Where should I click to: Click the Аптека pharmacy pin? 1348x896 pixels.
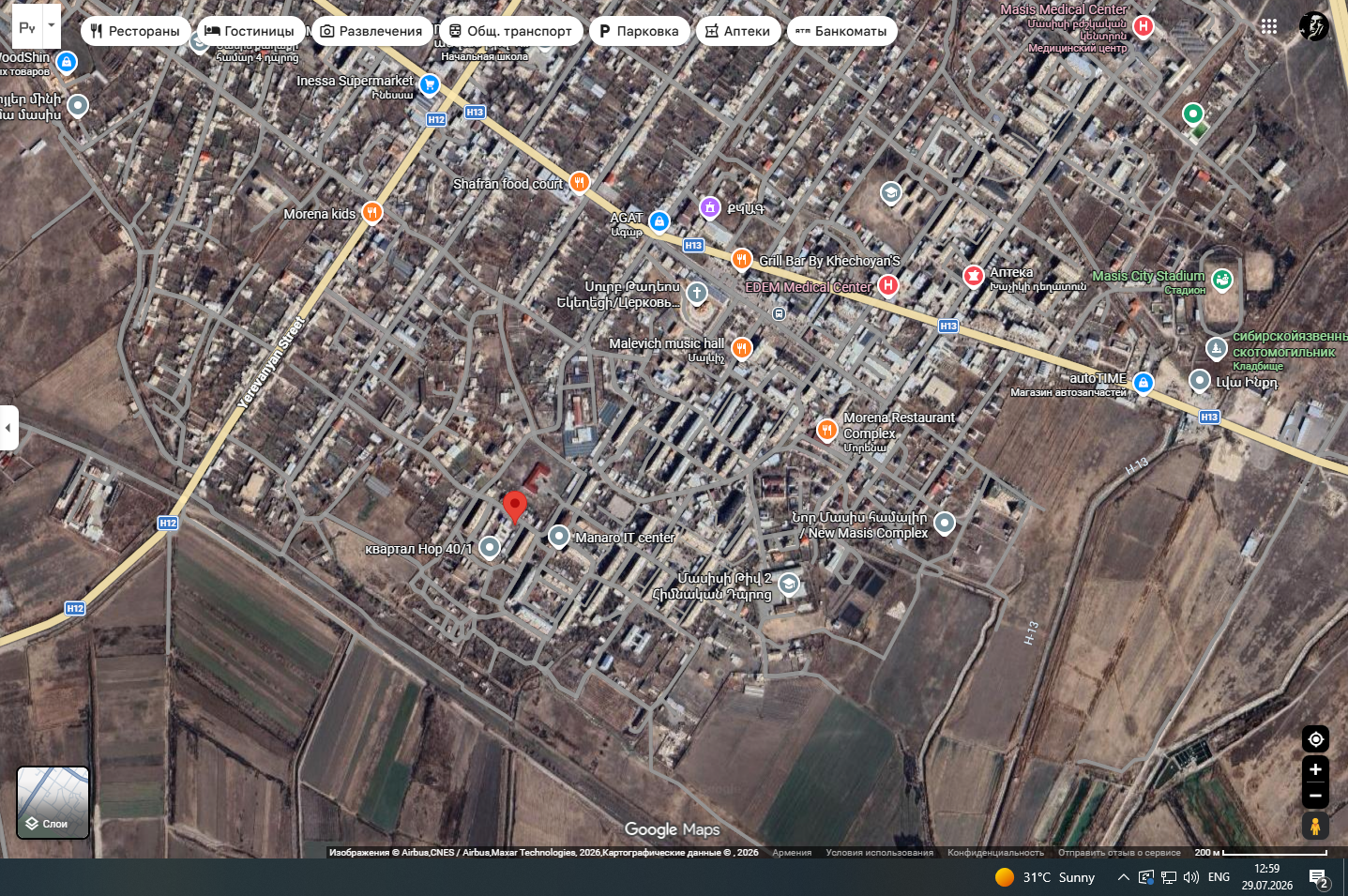click(974, 276)
